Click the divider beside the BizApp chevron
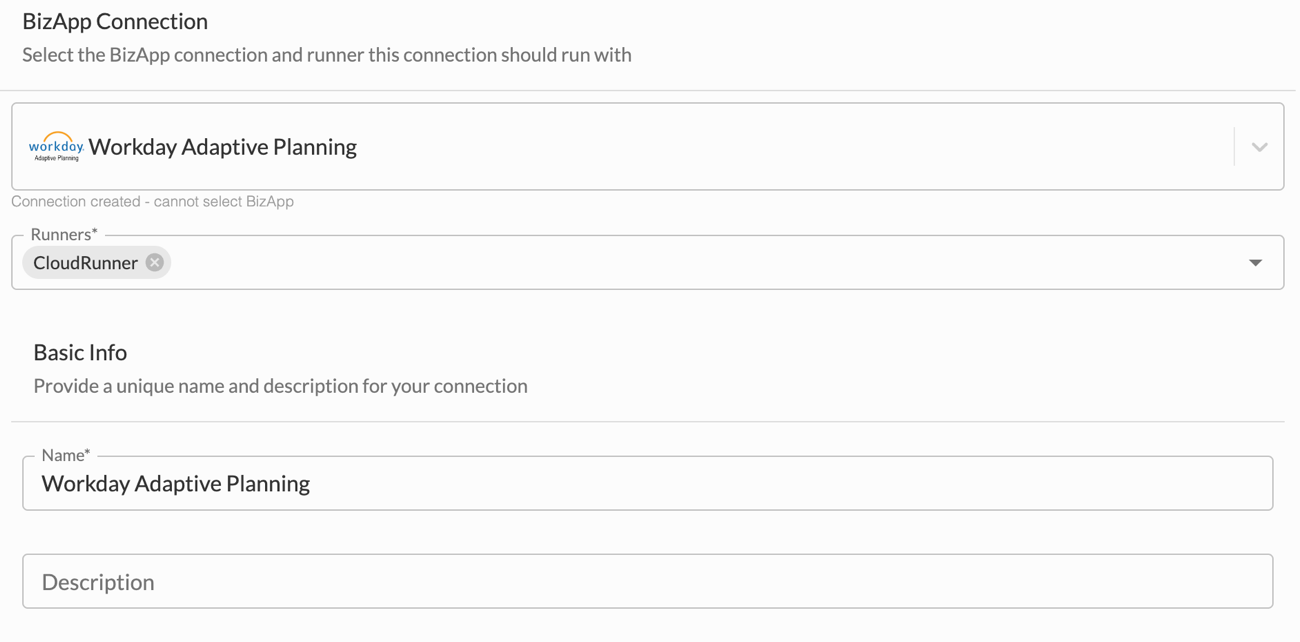Screen dimensions: 1300x642 click(1234, 147)
